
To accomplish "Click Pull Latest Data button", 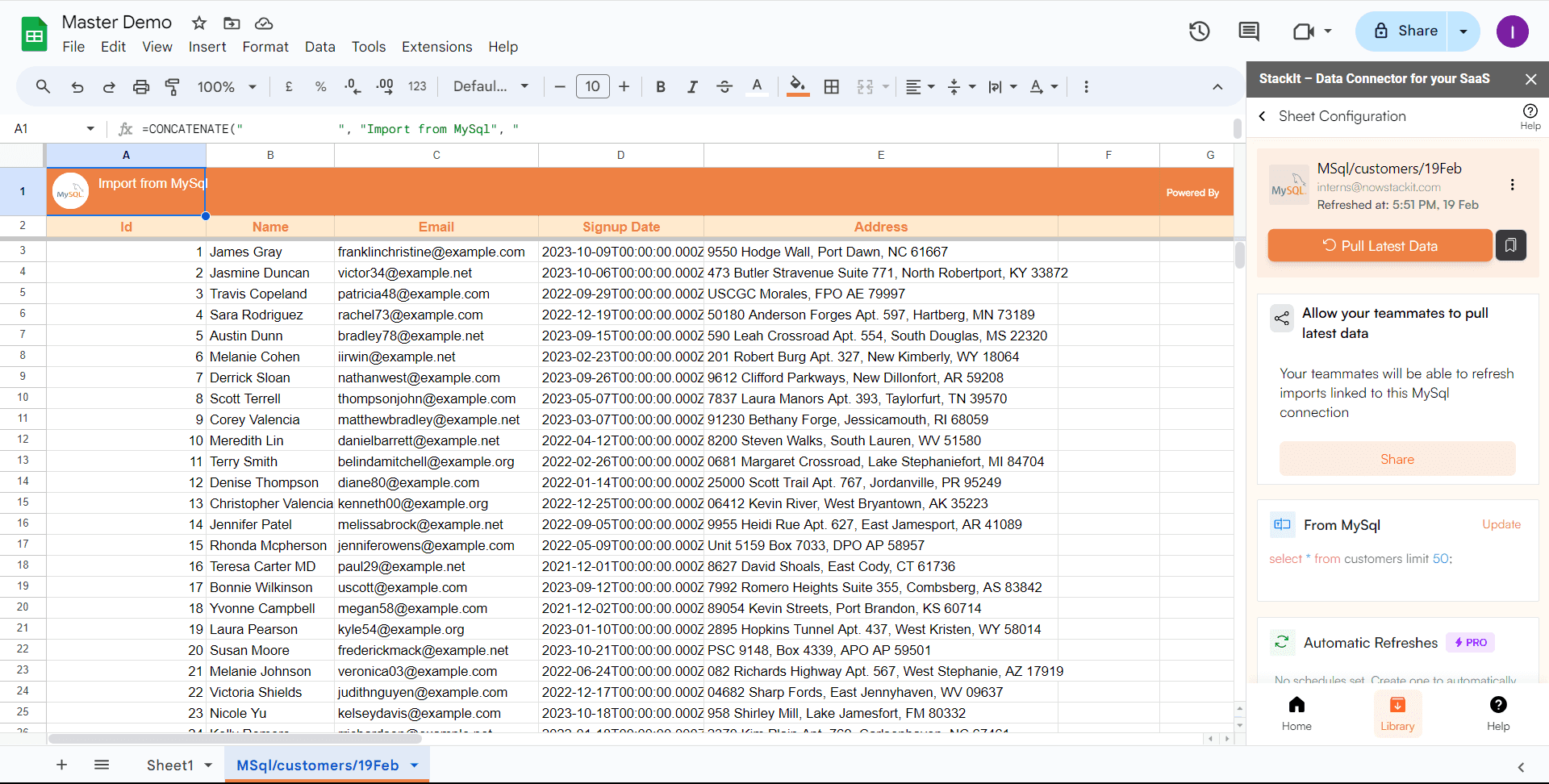I will pyautogui.click(x=1380, y=246).
